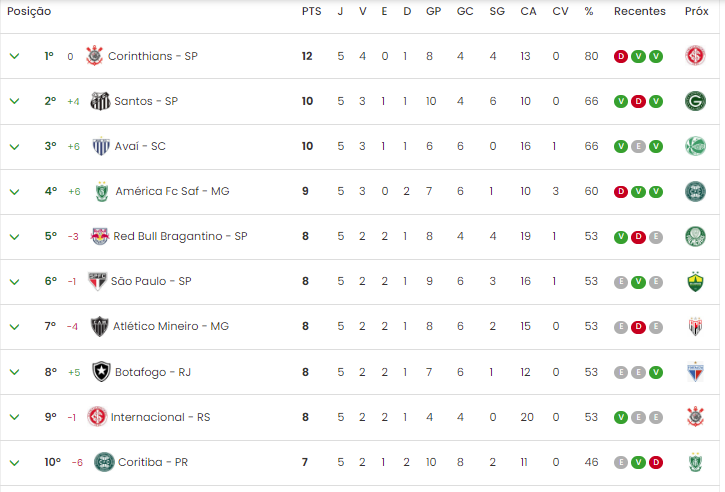This screenshot has width=725, height=492.
Task: Sort table by PTS column header
Action: (311, 12)
